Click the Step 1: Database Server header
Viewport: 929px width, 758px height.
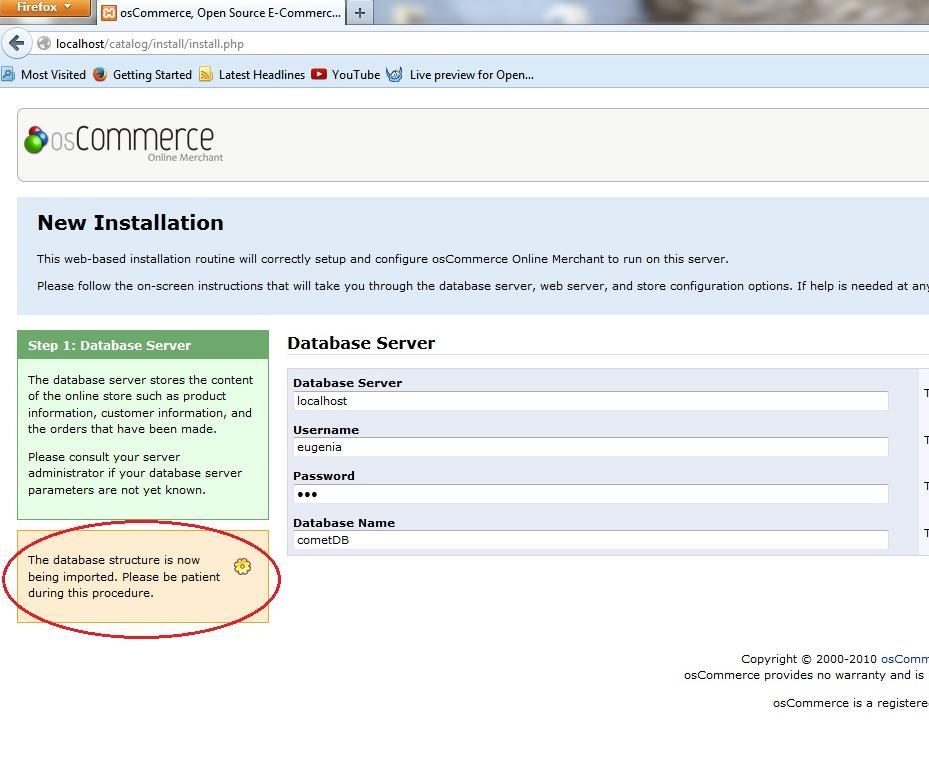click(x=143, y=345)
